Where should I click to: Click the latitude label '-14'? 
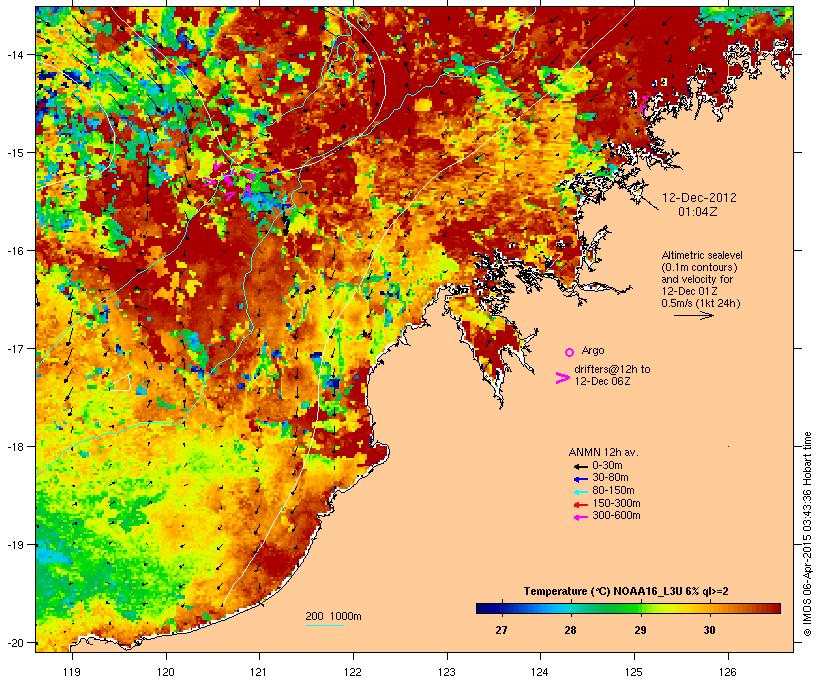(15, 54)
